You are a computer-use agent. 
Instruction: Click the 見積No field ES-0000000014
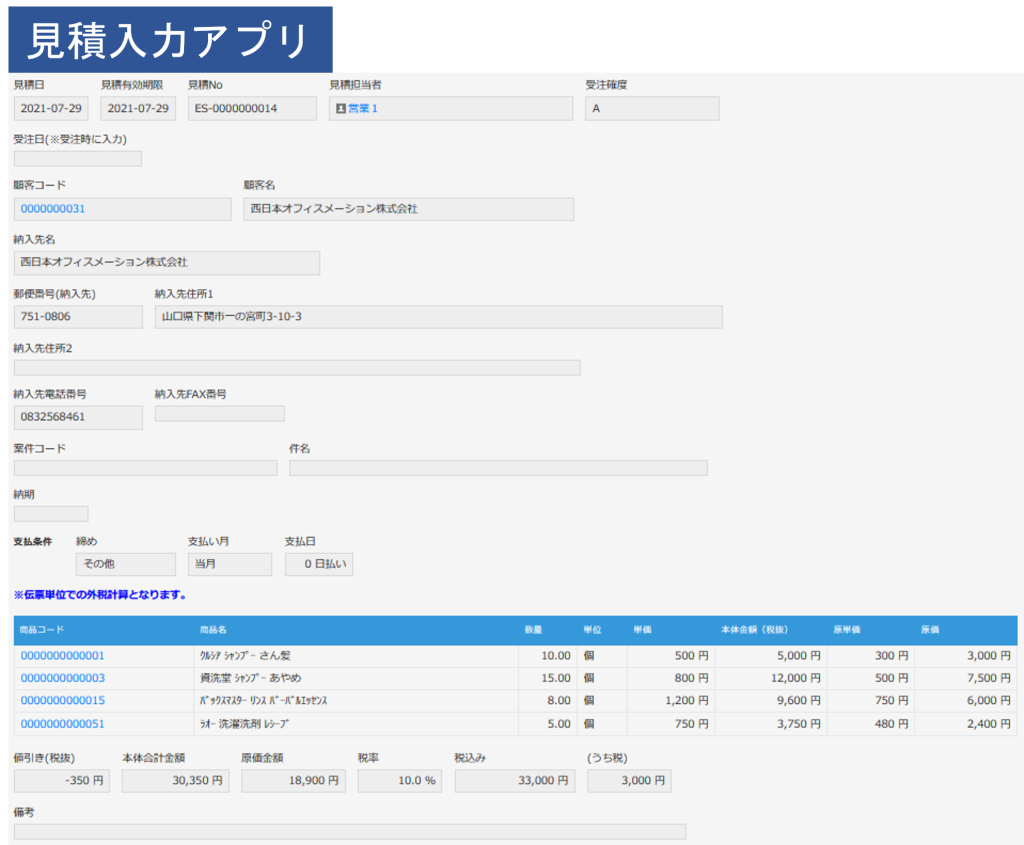(x=252, y=108)
